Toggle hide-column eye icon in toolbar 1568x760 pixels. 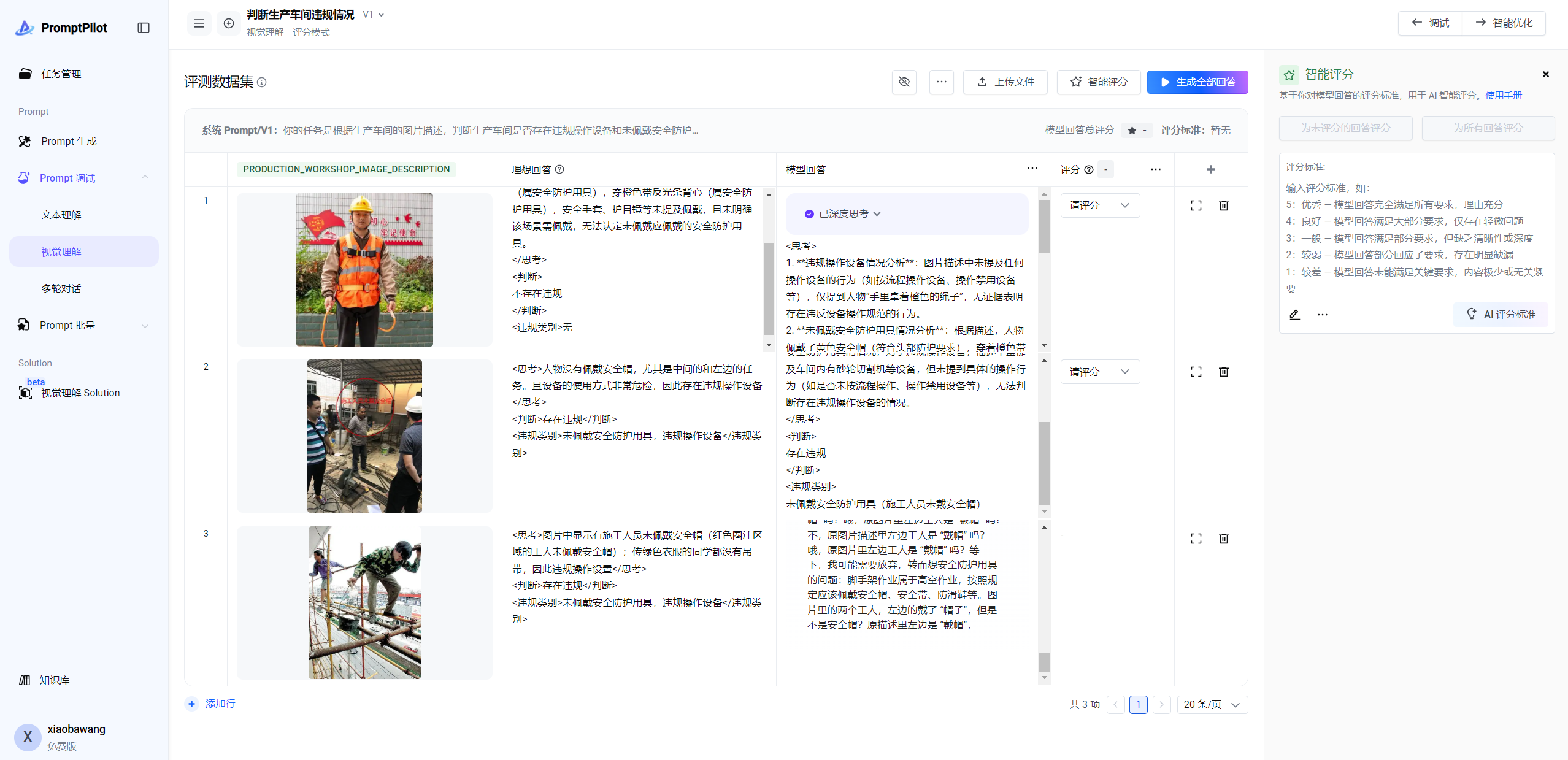pos(904,82)
